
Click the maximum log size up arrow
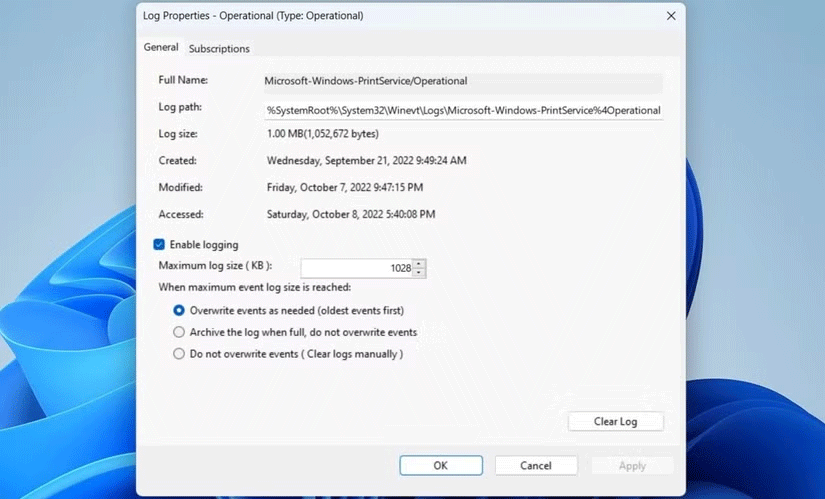click(419, 264)
